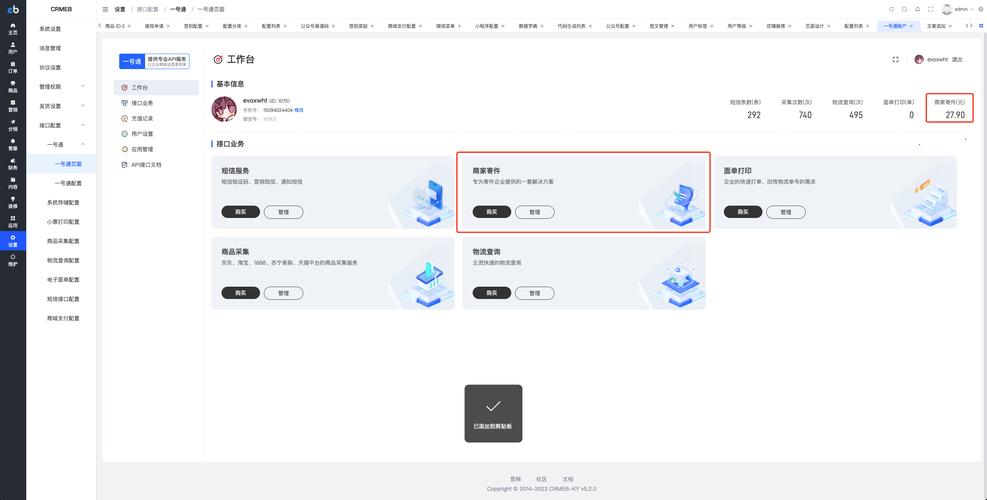This screenshot has width=987, height=500.
Task: Switch to the 数据字典 tab
Action: (527, 26)
